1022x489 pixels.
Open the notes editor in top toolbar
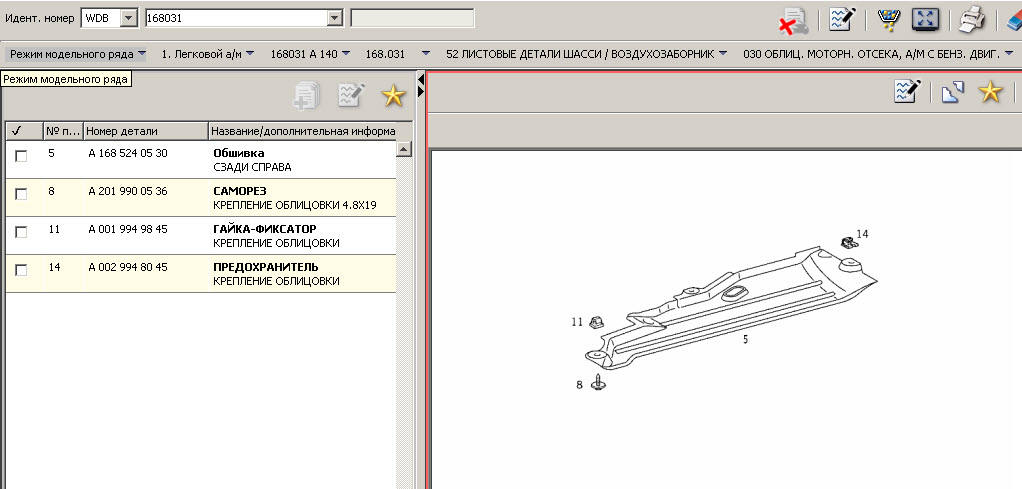click(840, 19)
